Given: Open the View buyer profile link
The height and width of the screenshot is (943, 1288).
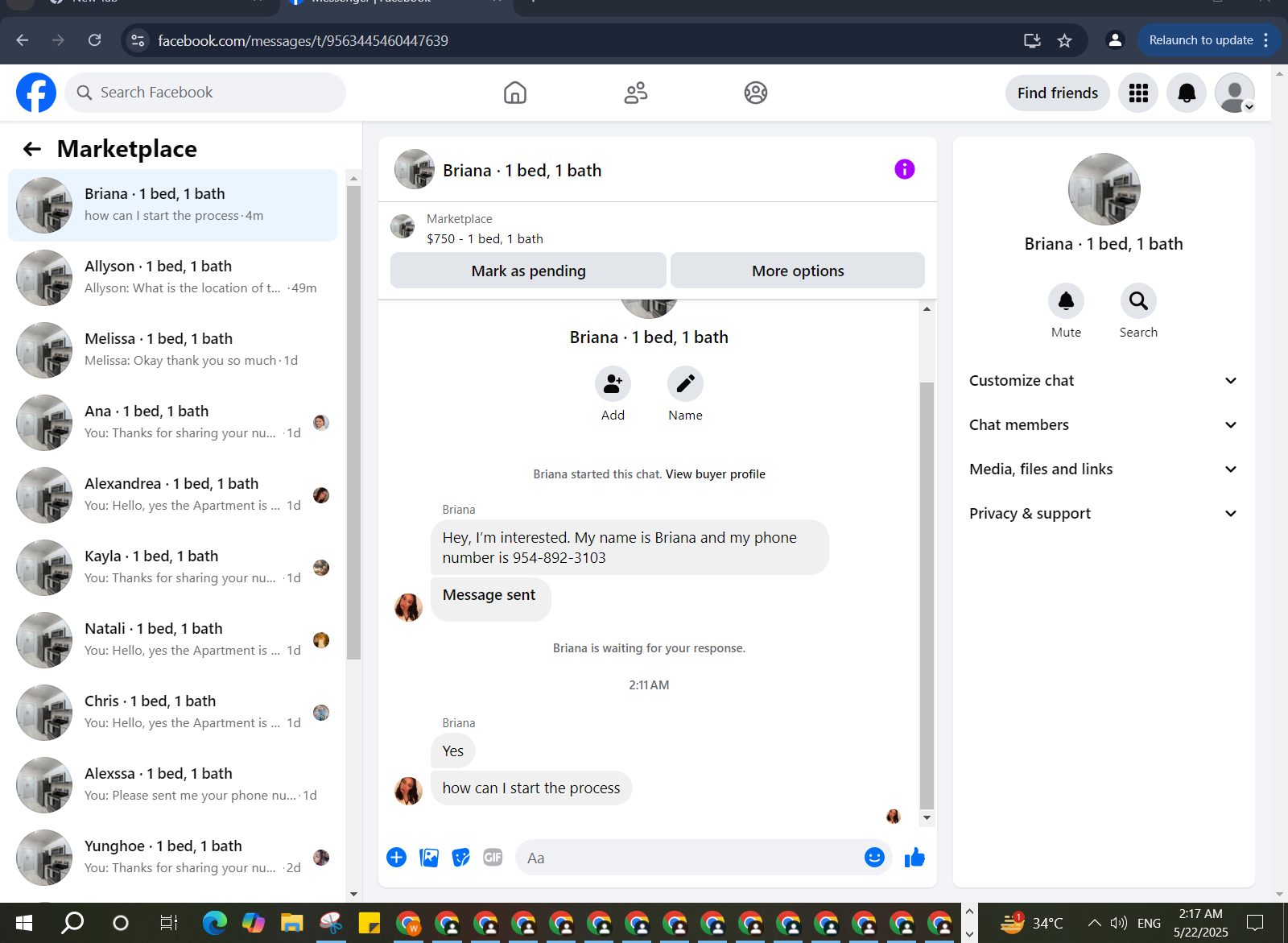Looking at the screenshot, I should pyautogui.click(x=716, y=474).
